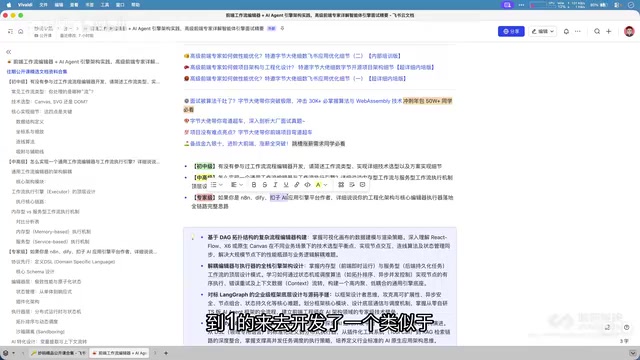Image resolution: width=640 pixels, height=360 pixels.
Task: Open dropdown arrow next to bottom-left icon
Action: [x=13, y=353]
